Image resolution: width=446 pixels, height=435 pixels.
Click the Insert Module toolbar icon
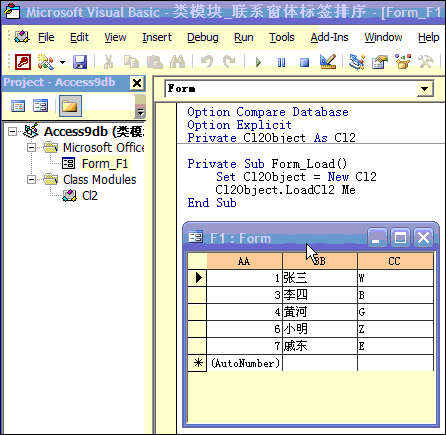[x=46, y=62]
